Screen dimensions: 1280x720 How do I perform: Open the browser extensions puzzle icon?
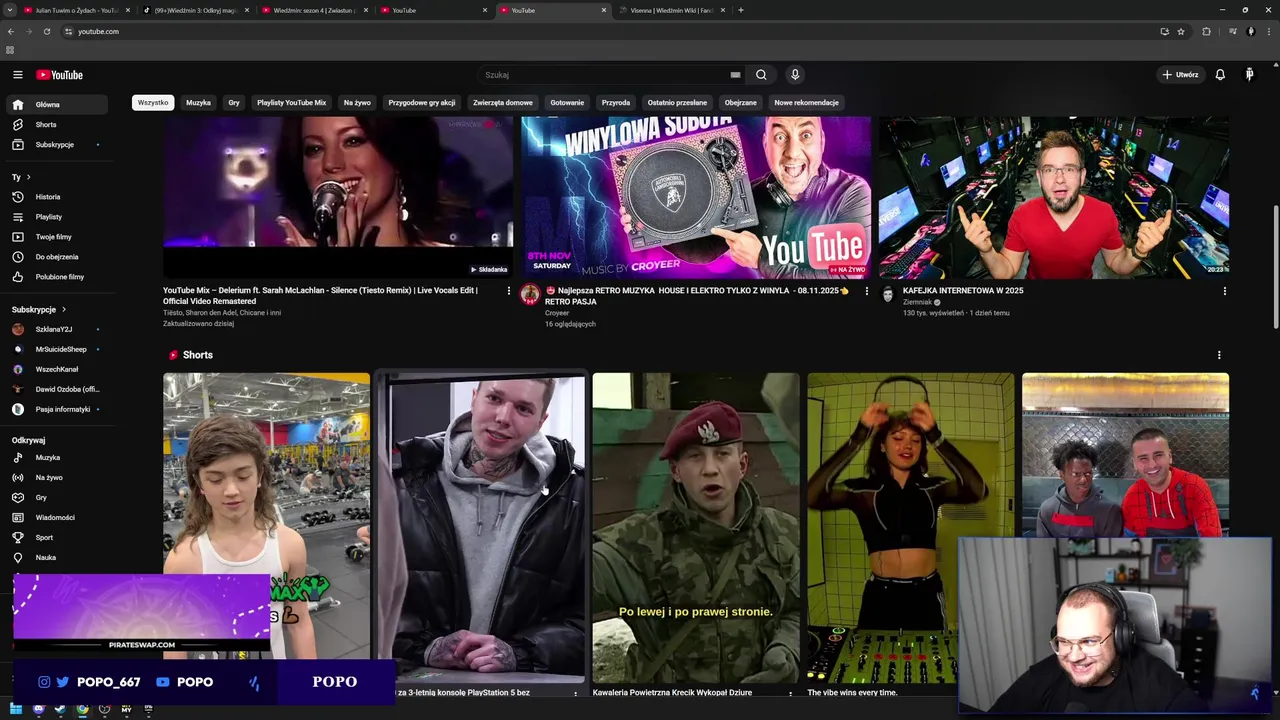point(1206,31)
